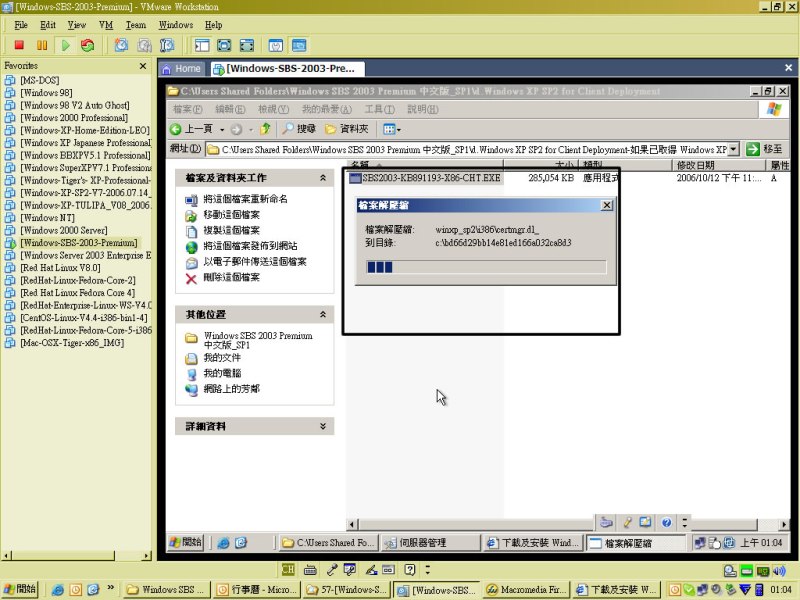
Task: Select [Windows 2000 Server] in Favorites list
Action: [62, 230]
